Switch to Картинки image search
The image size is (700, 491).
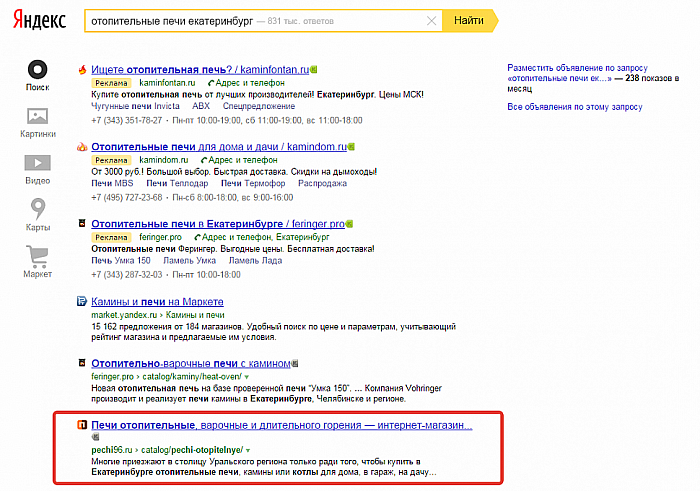coord(38,123)
